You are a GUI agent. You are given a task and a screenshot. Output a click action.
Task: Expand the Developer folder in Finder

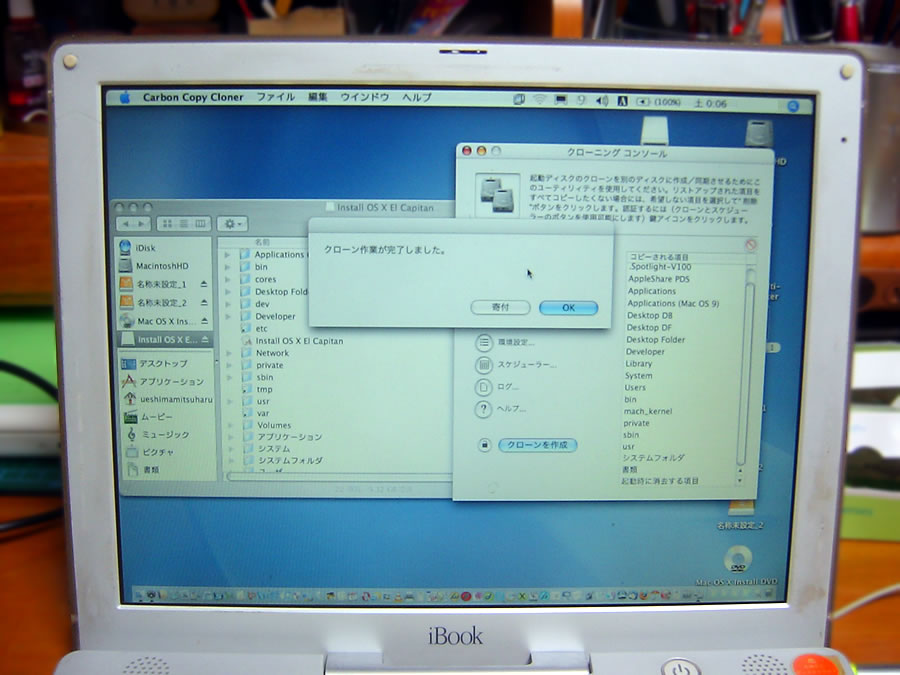click(x=228, y=316)
